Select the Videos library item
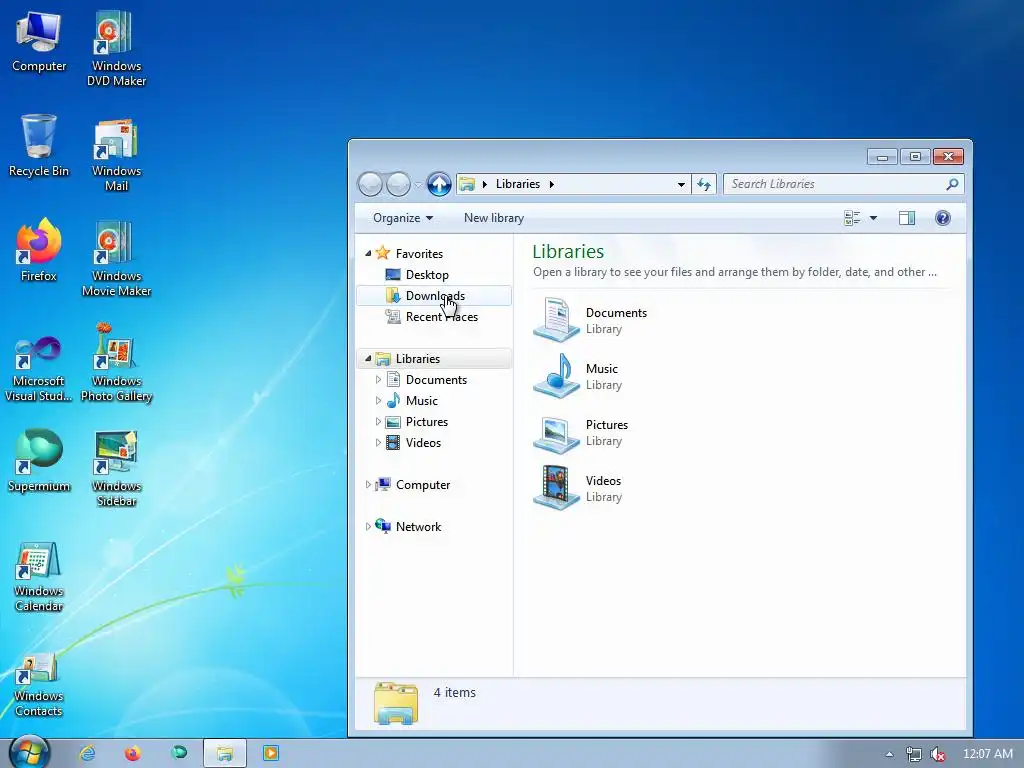1024x768 pixels. click(x=577, y=488)
